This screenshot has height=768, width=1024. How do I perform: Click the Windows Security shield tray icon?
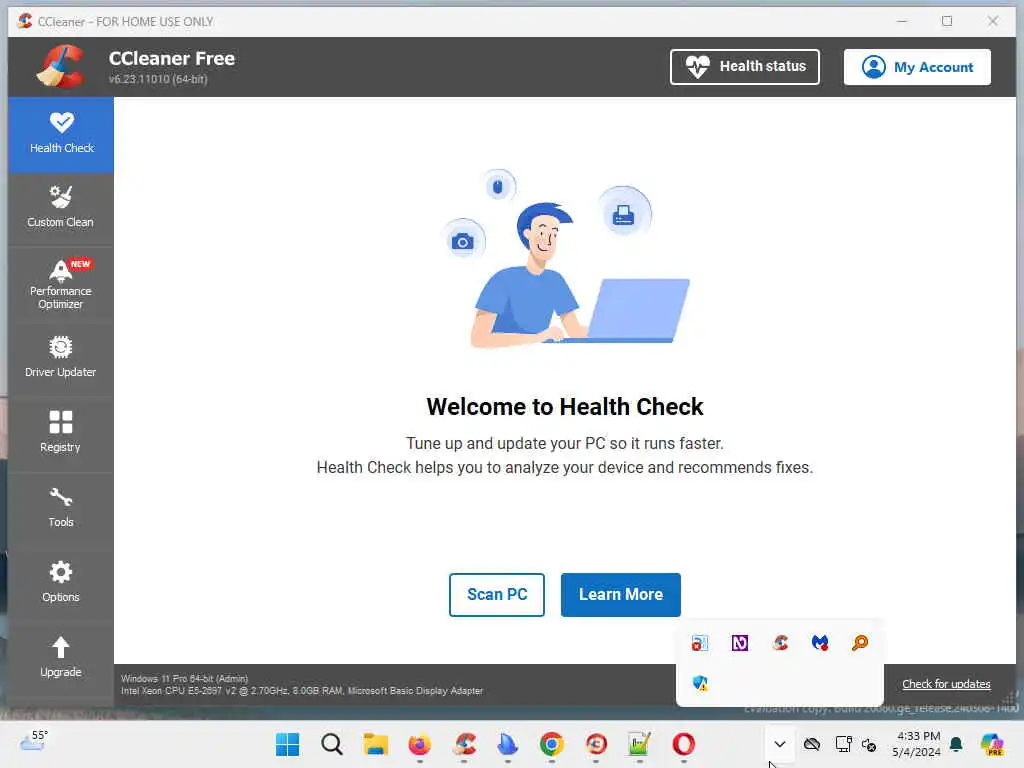[700, 683]
